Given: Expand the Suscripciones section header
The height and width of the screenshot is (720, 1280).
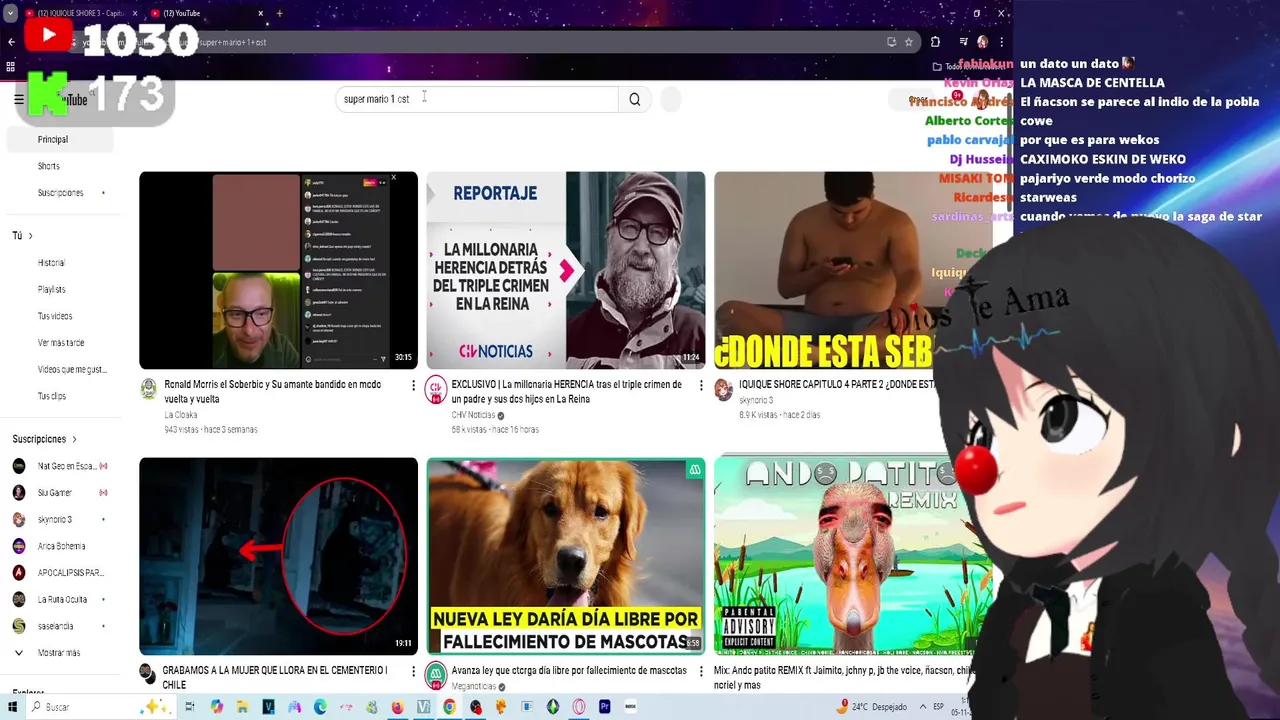Looking at the screenshot, I should pyautogui.click(x=44, y=439).
